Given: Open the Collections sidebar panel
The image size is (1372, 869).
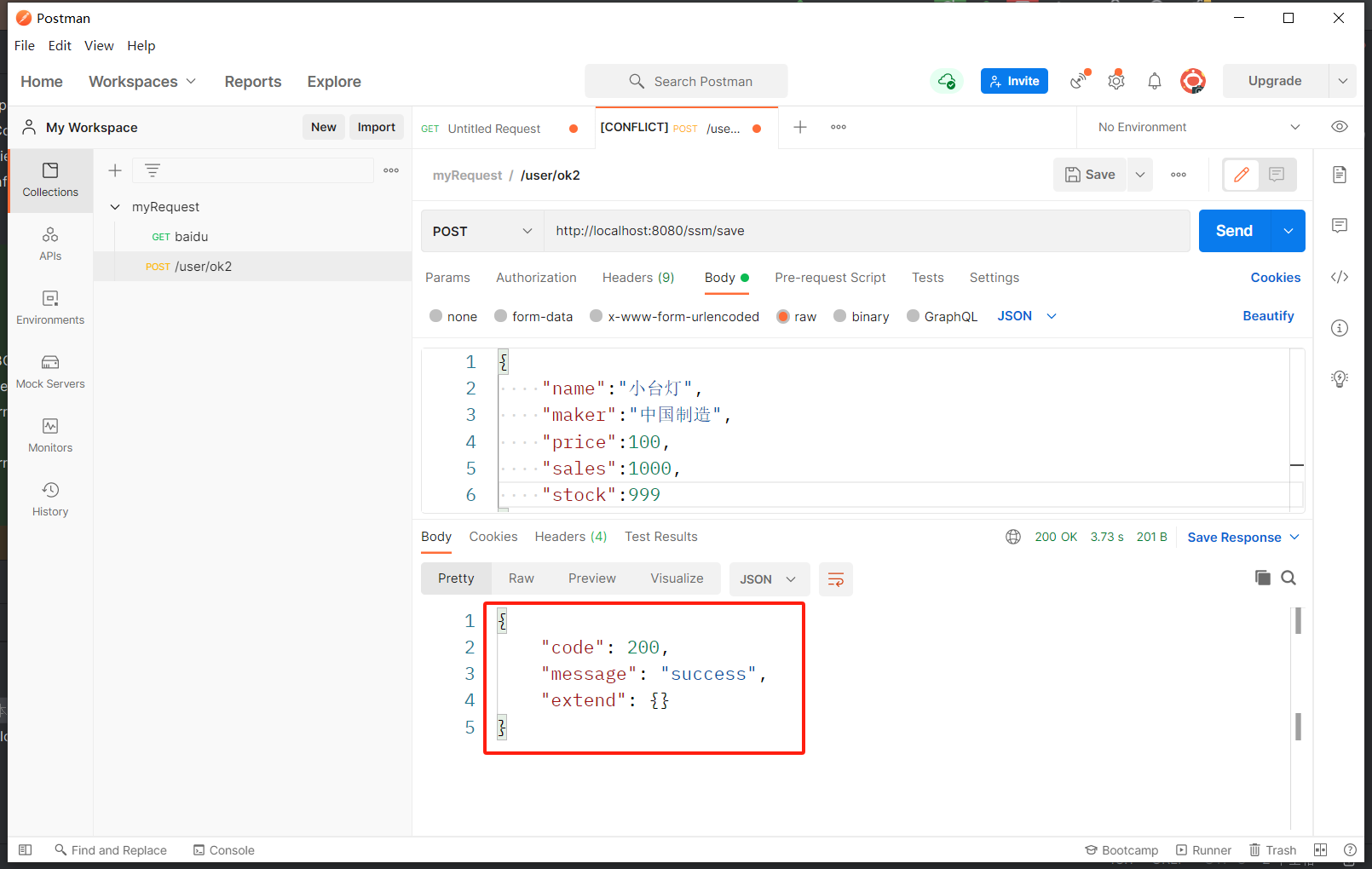Looking at the screenshot, I should click(50, 180).
